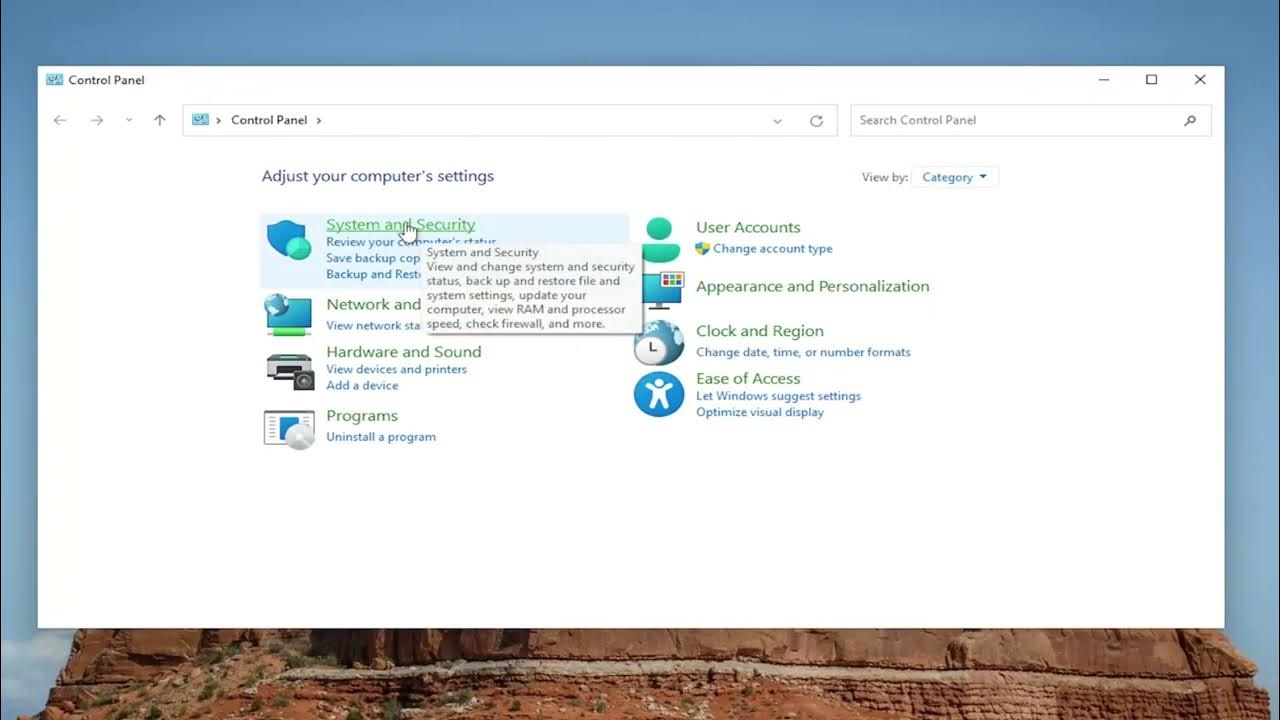The image size is (1280, 720).
Task: Open System and Security category
Action: [400, 225]
